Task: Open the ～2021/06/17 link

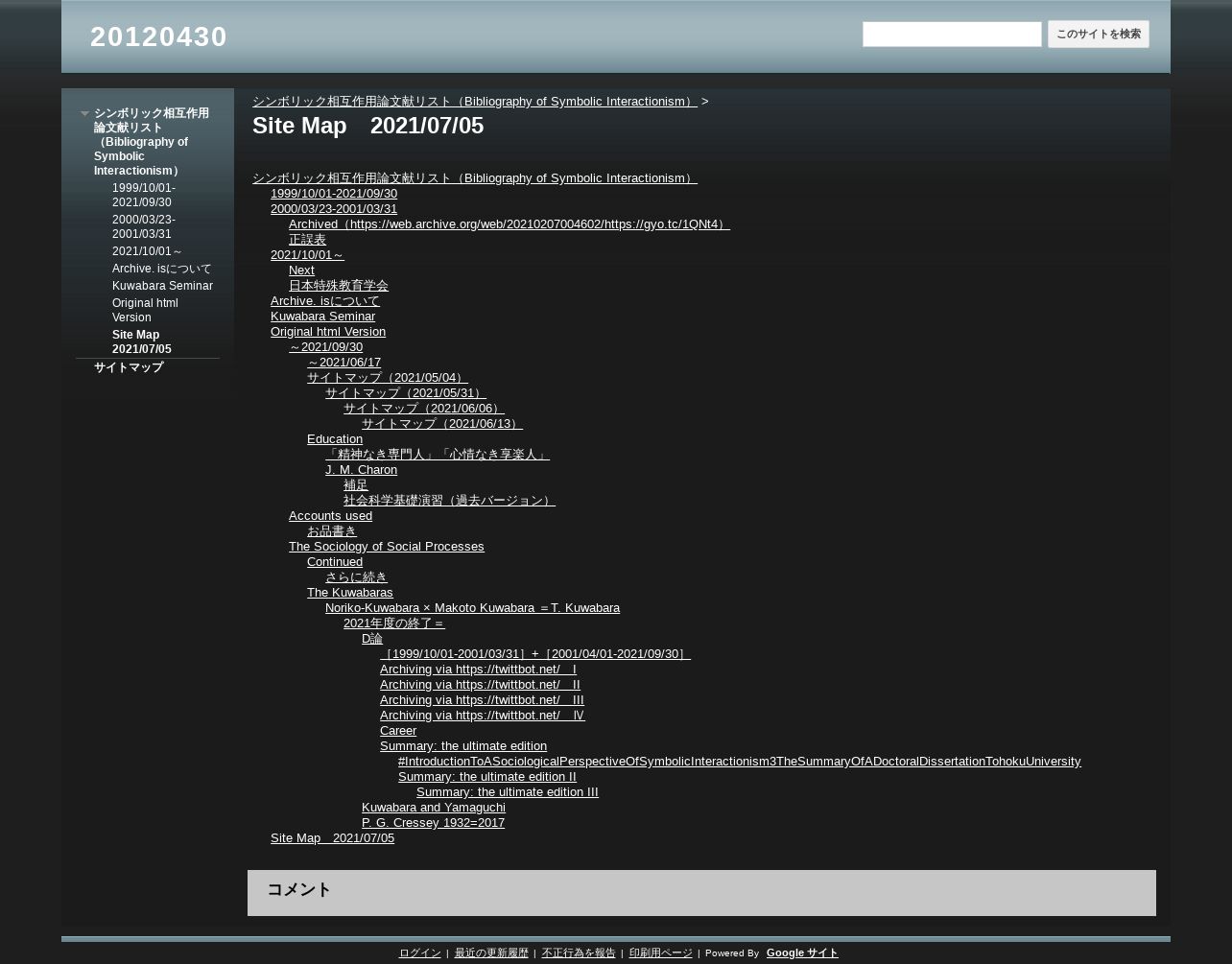Action: (344, 362)
